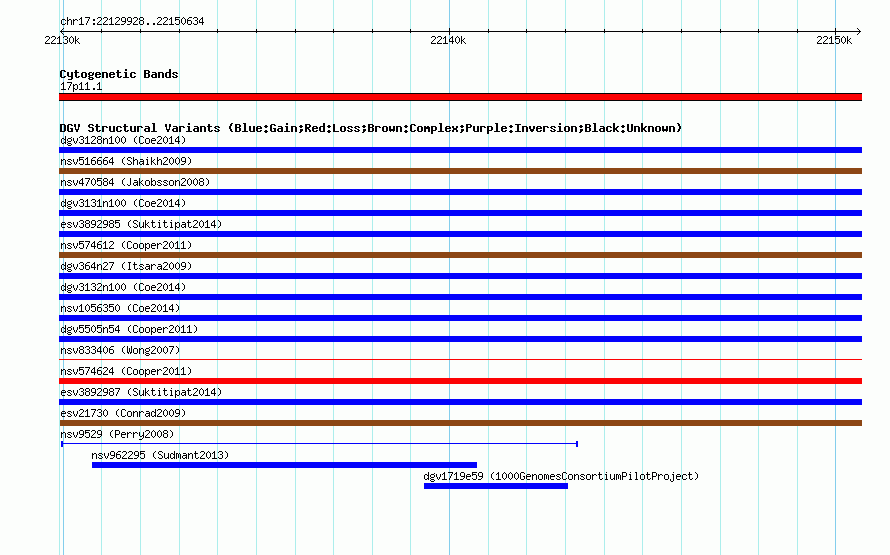Select nsv1056350 (Coe2014) label

coord(120,308)
